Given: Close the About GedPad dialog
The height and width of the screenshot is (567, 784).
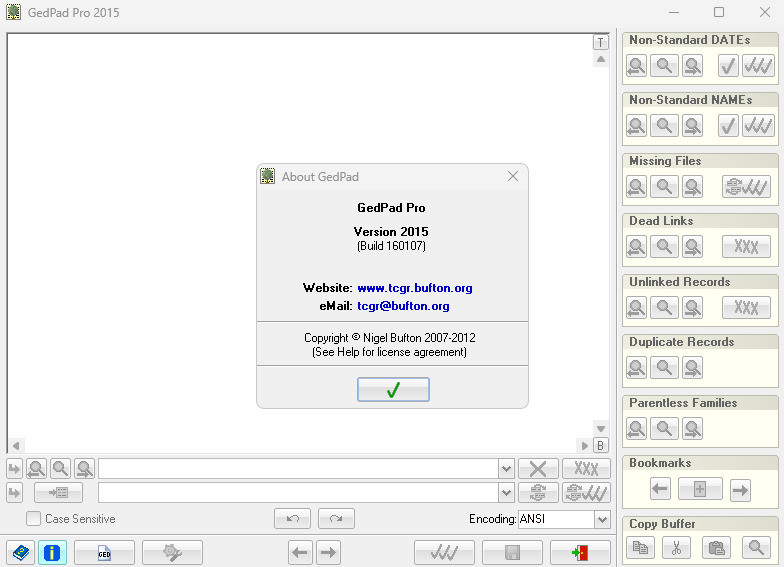Looking at the screenshot, I should click(x=512, y=176).
